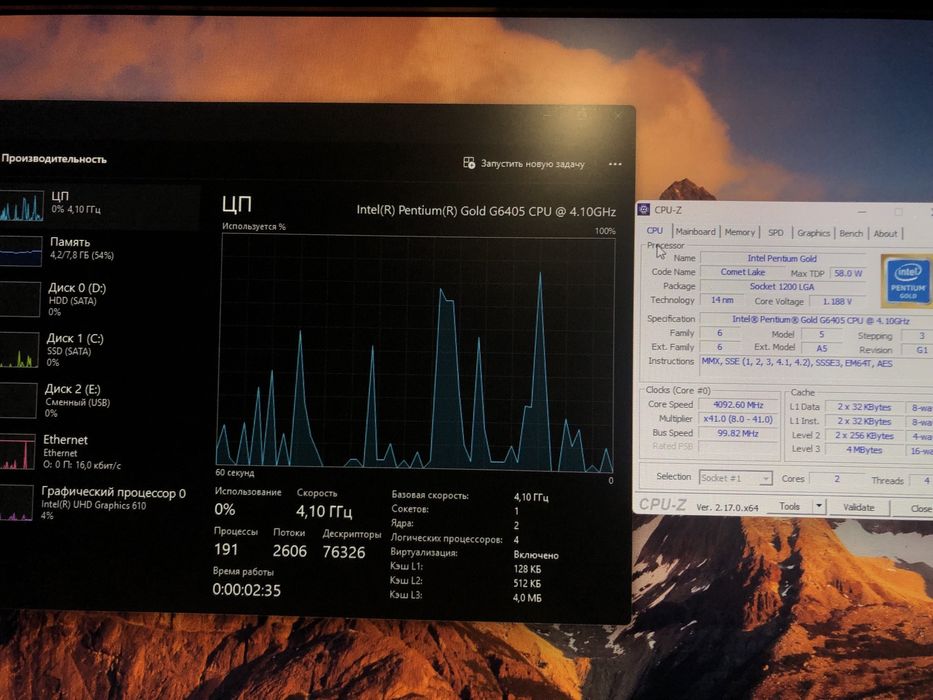Open the Socket #1 selection dropdown
Image resolution: width=933 pixels, height=700 pixels.
click(x=735, y=478)
